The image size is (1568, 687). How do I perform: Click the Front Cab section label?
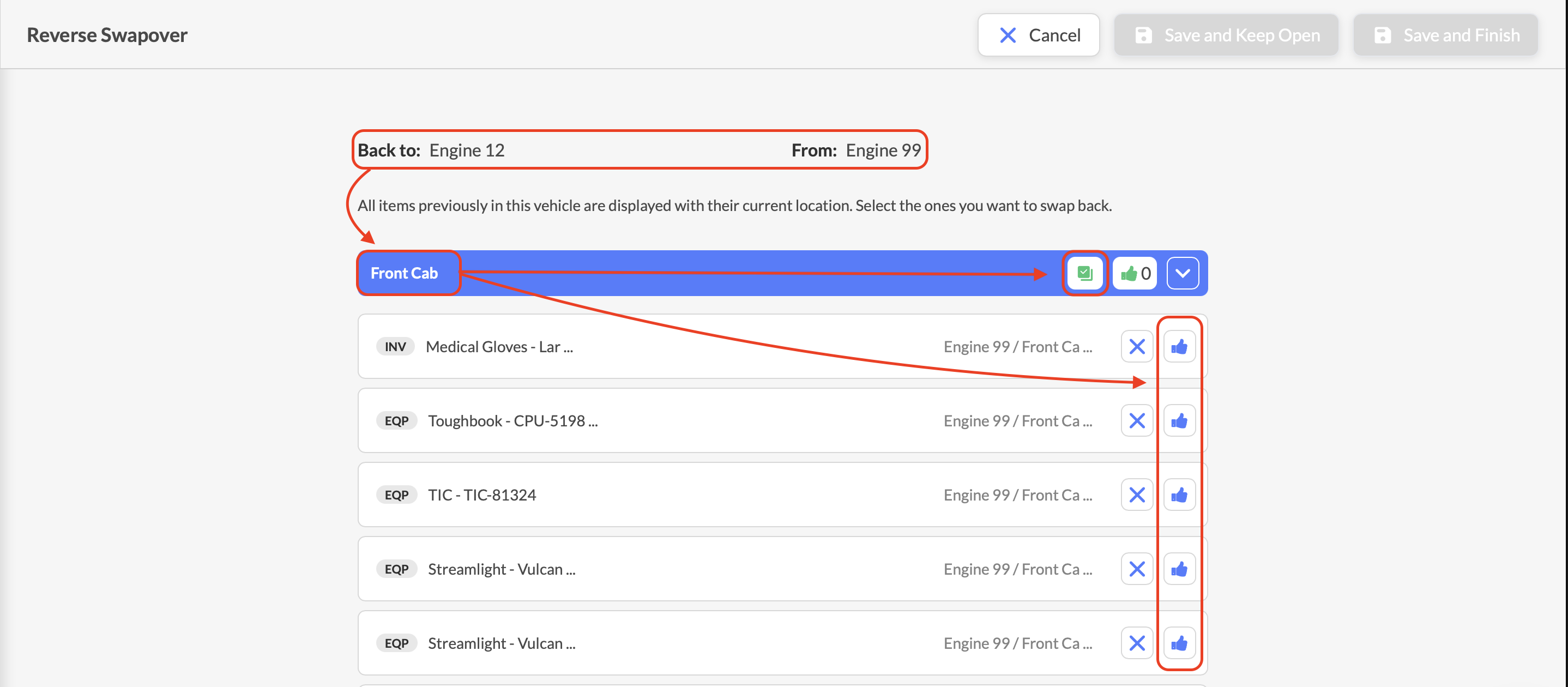[x=404, y=273]
